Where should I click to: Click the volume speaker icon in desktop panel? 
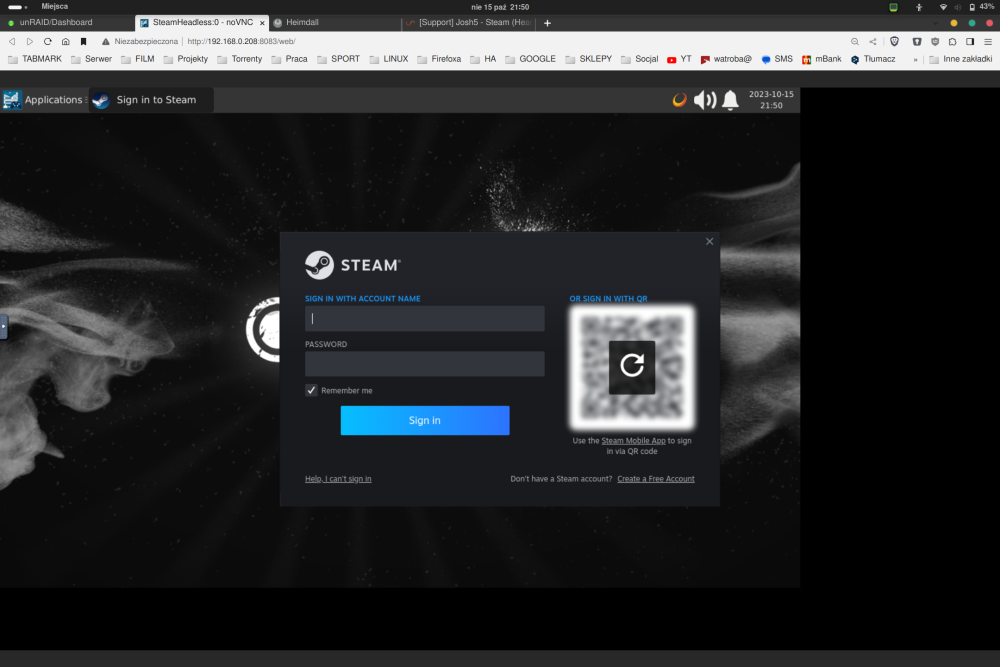(x=705, y=100)
